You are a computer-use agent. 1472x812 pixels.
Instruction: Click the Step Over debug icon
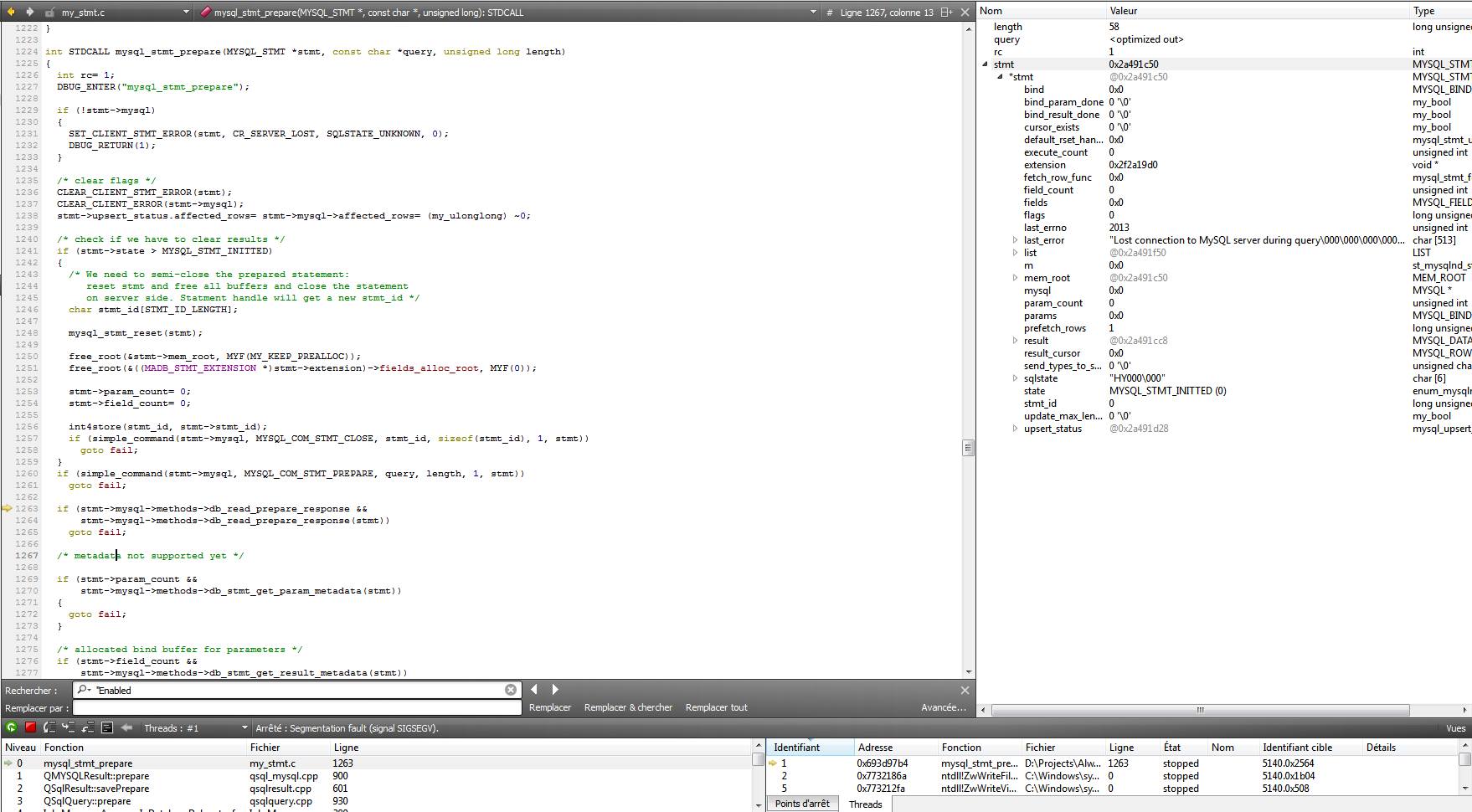[49, 727]
